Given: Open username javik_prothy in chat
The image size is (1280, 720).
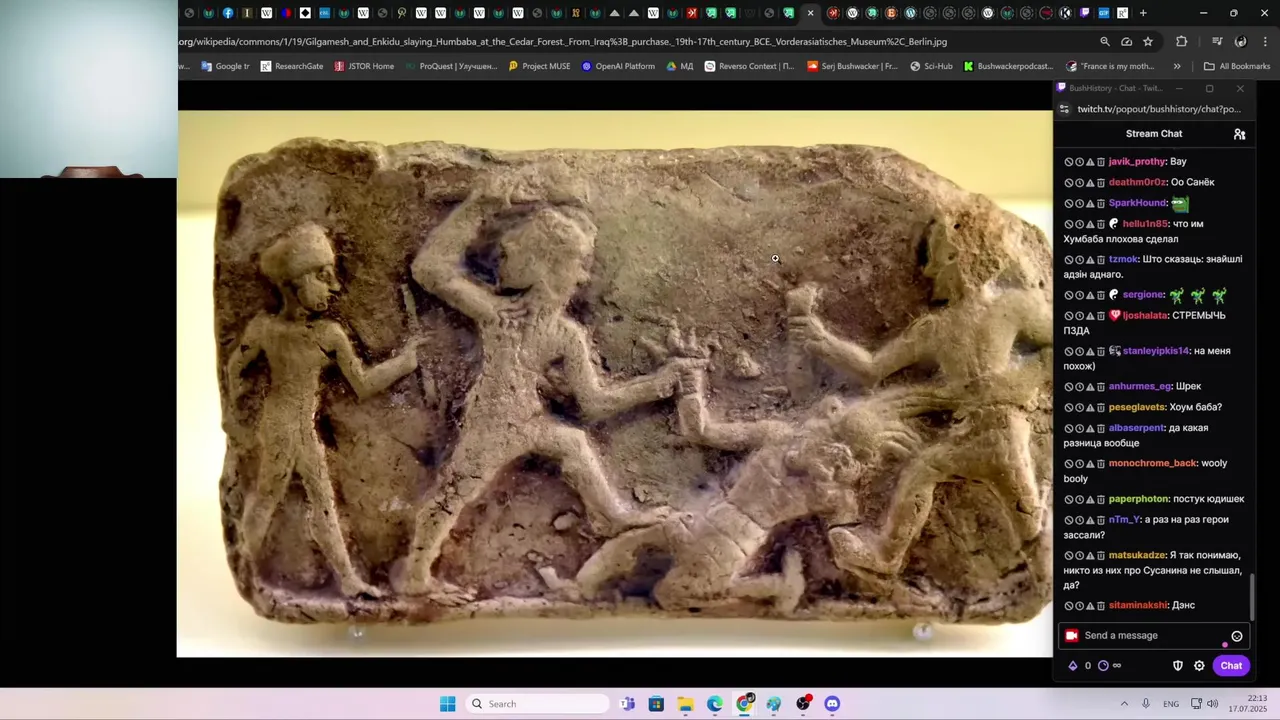Looking at the screenshot, I should pos(1137,162).
